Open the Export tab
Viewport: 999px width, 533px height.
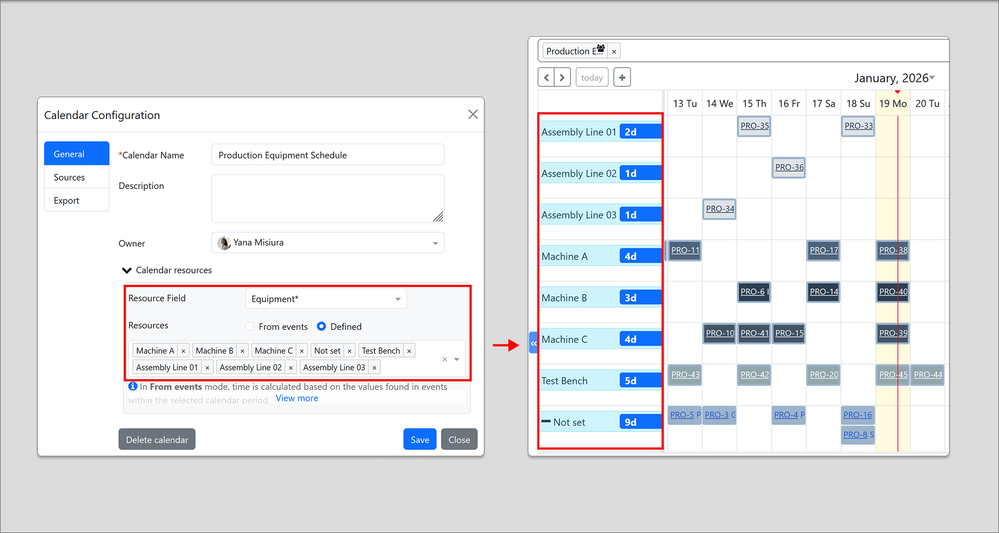(76, 200)
